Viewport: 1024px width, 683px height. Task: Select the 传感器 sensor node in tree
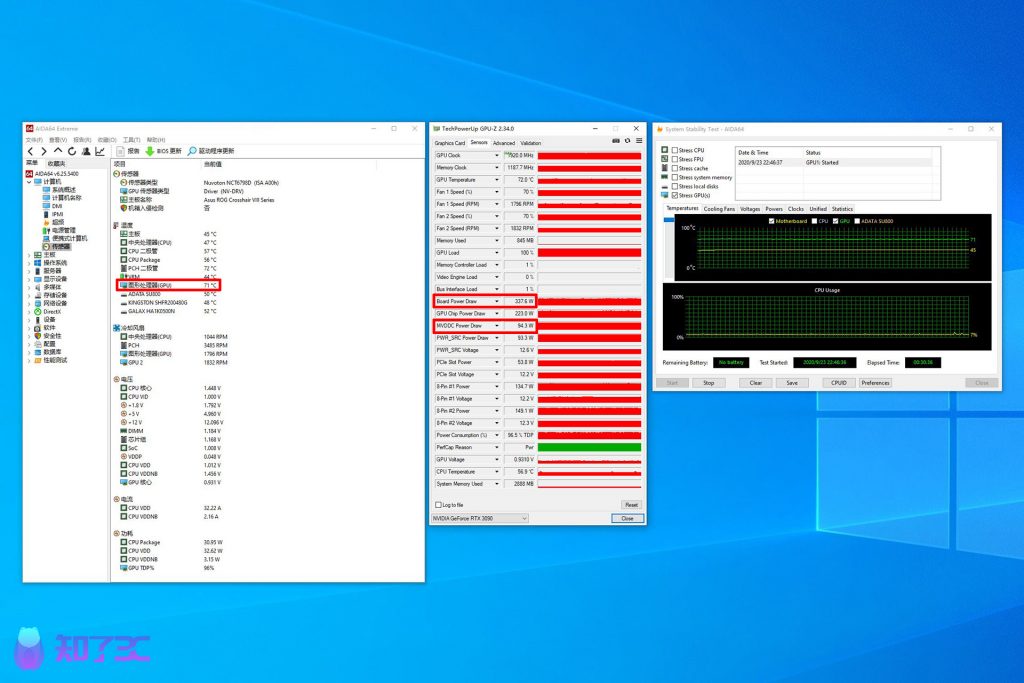[56, 247]
